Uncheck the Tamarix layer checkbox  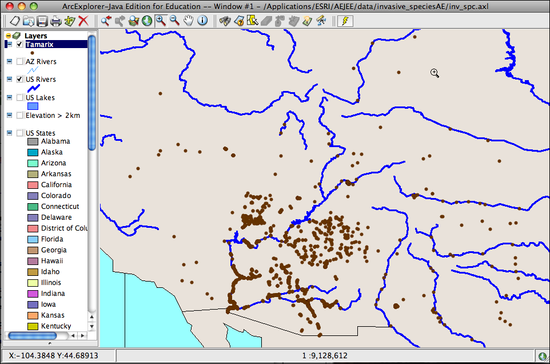click(20, 44)
